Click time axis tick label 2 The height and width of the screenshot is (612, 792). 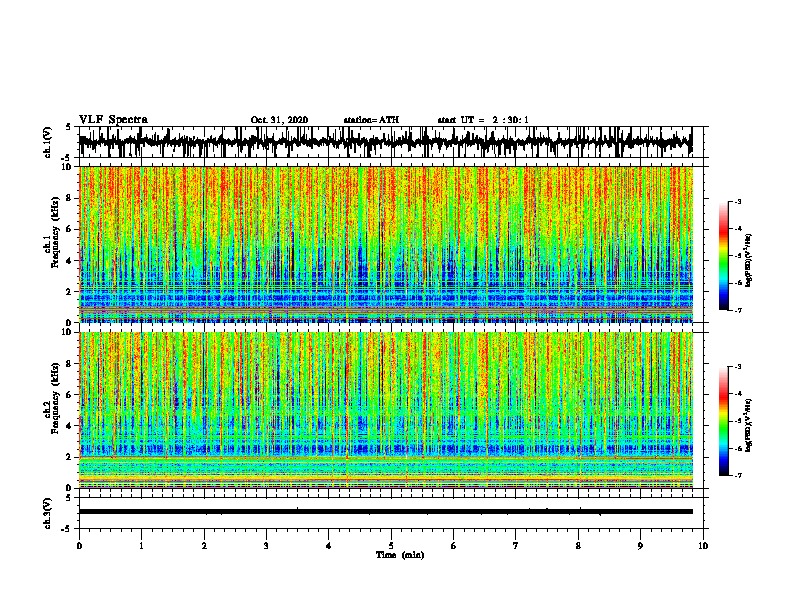pyautogui.click(x=204, y=546)
